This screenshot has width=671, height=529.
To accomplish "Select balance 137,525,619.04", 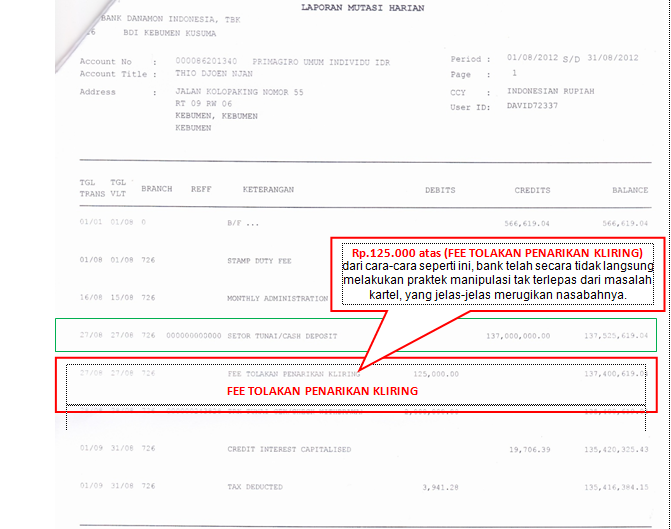I will [x=616, y=336].
